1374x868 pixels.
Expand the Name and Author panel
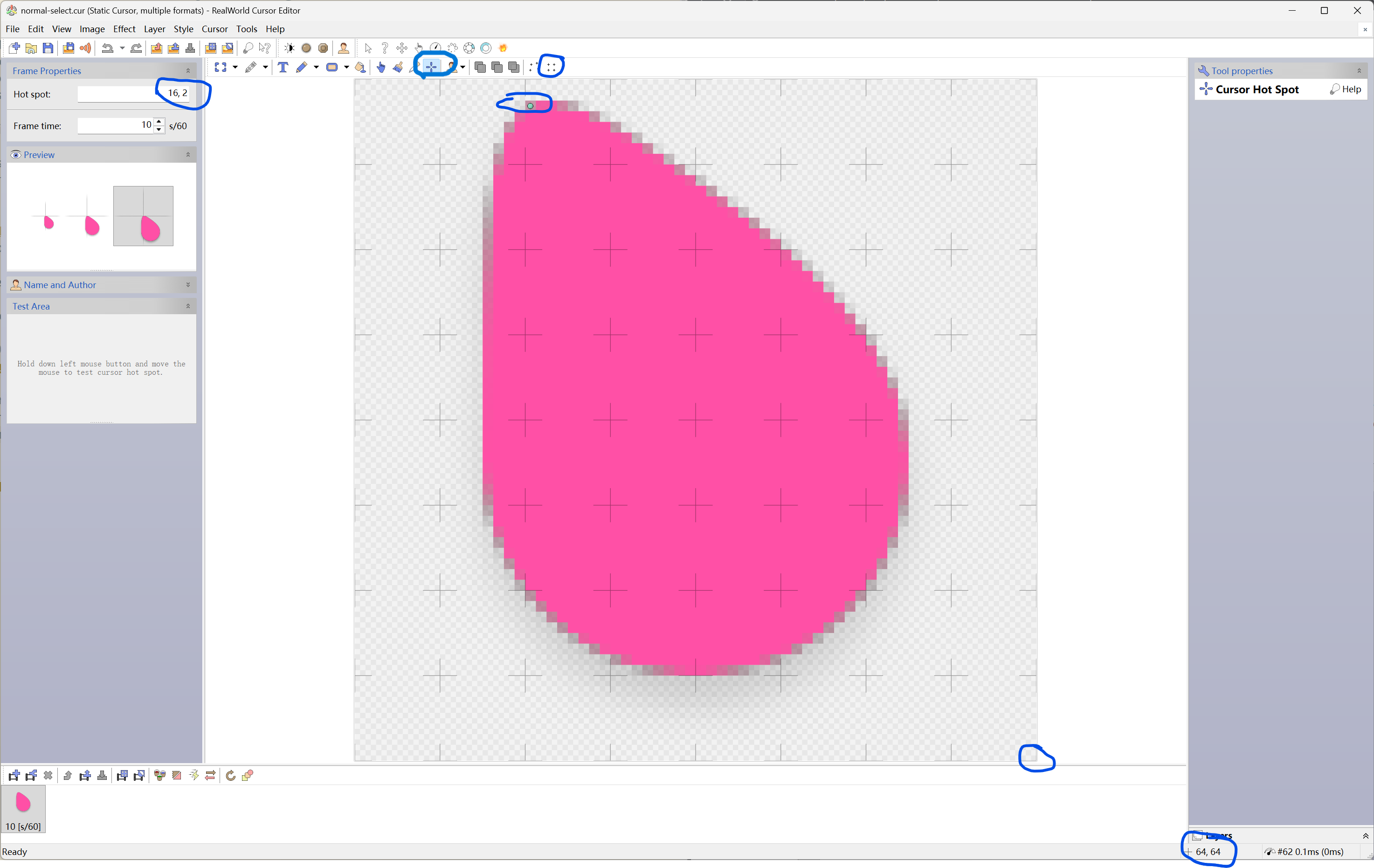pyautogui.click(x=188, y=285)
